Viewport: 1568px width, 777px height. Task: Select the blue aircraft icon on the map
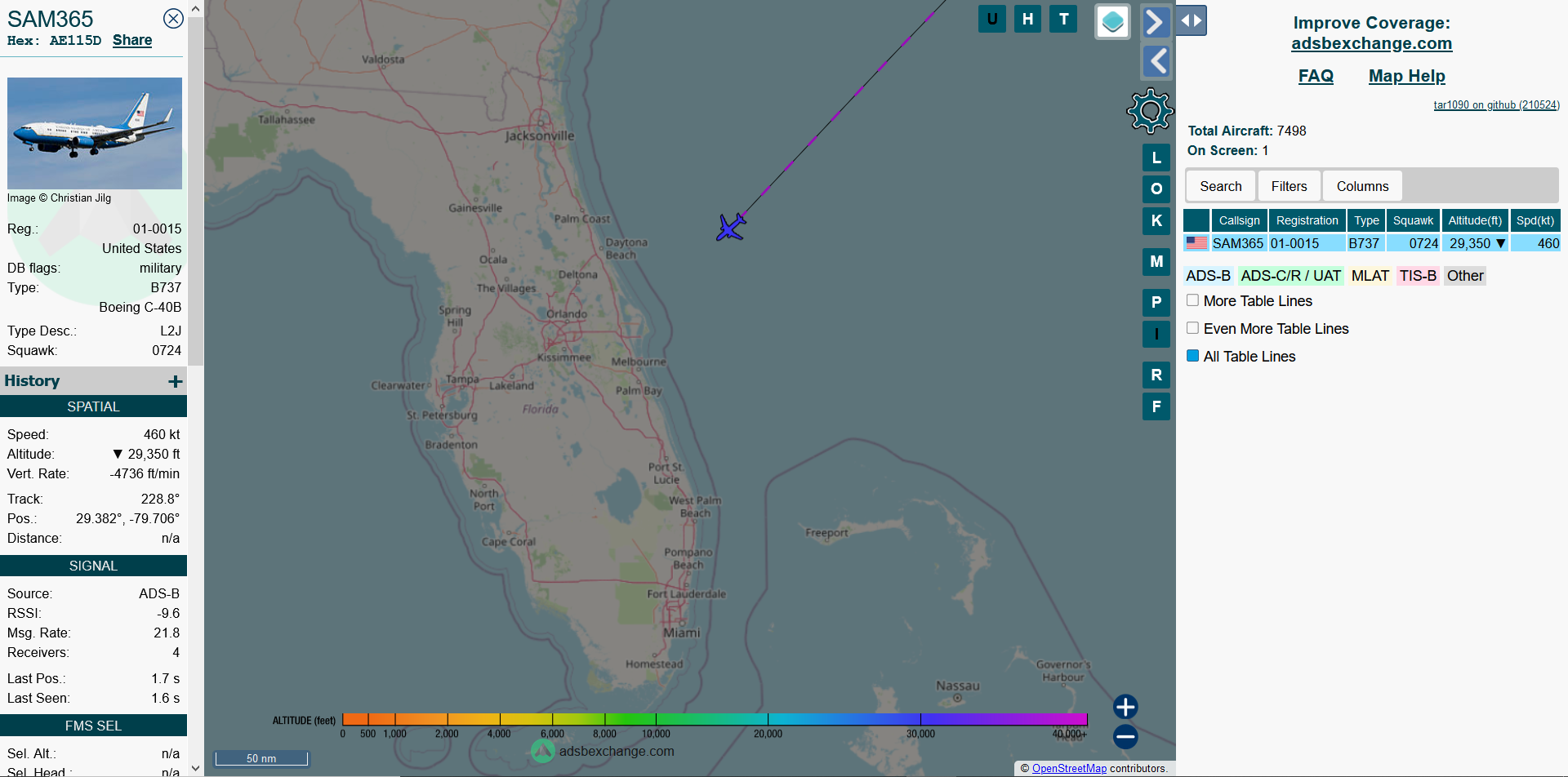pos(731,227)
